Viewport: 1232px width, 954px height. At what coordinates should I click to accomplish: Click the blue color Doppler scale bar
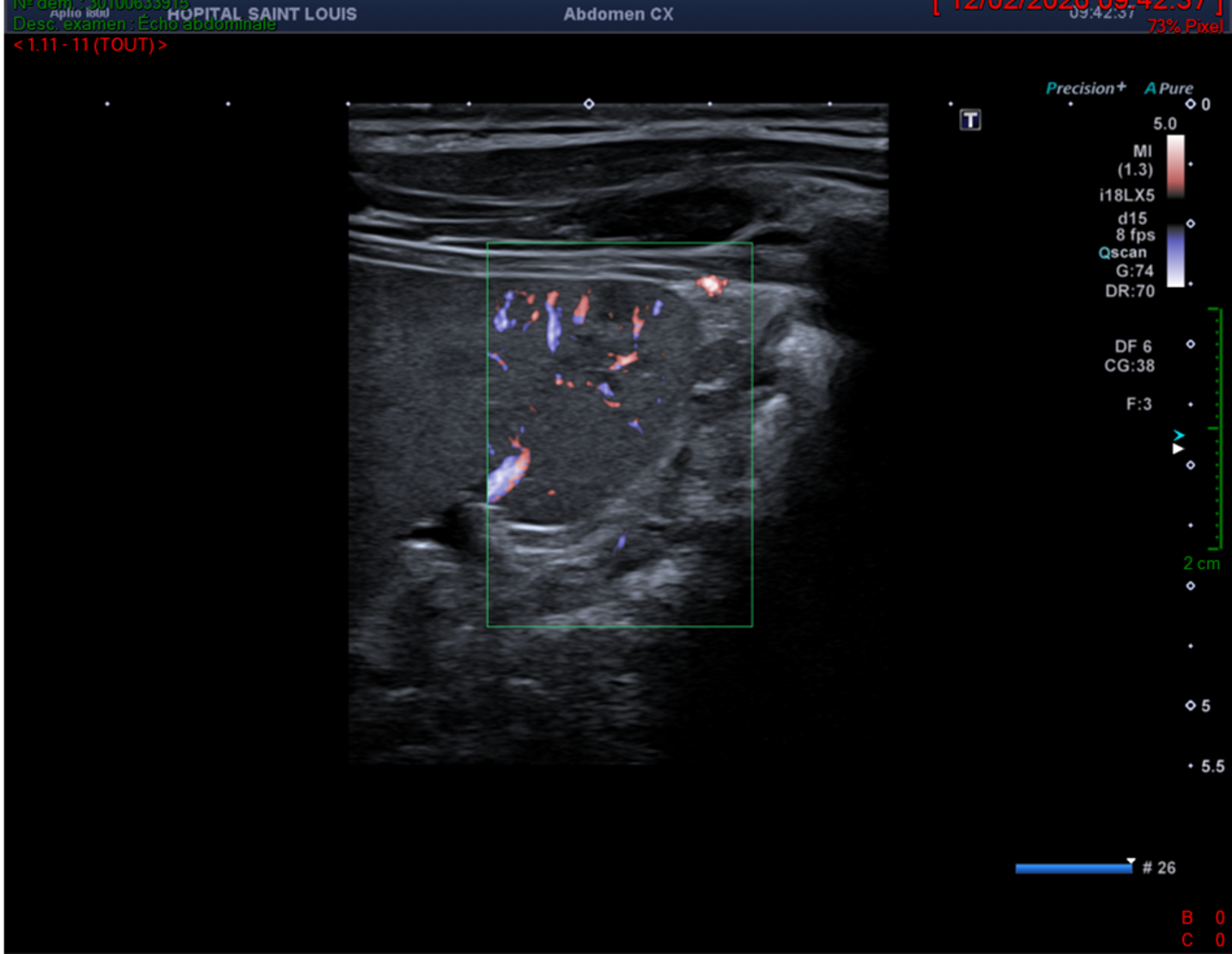[1175, 257]
